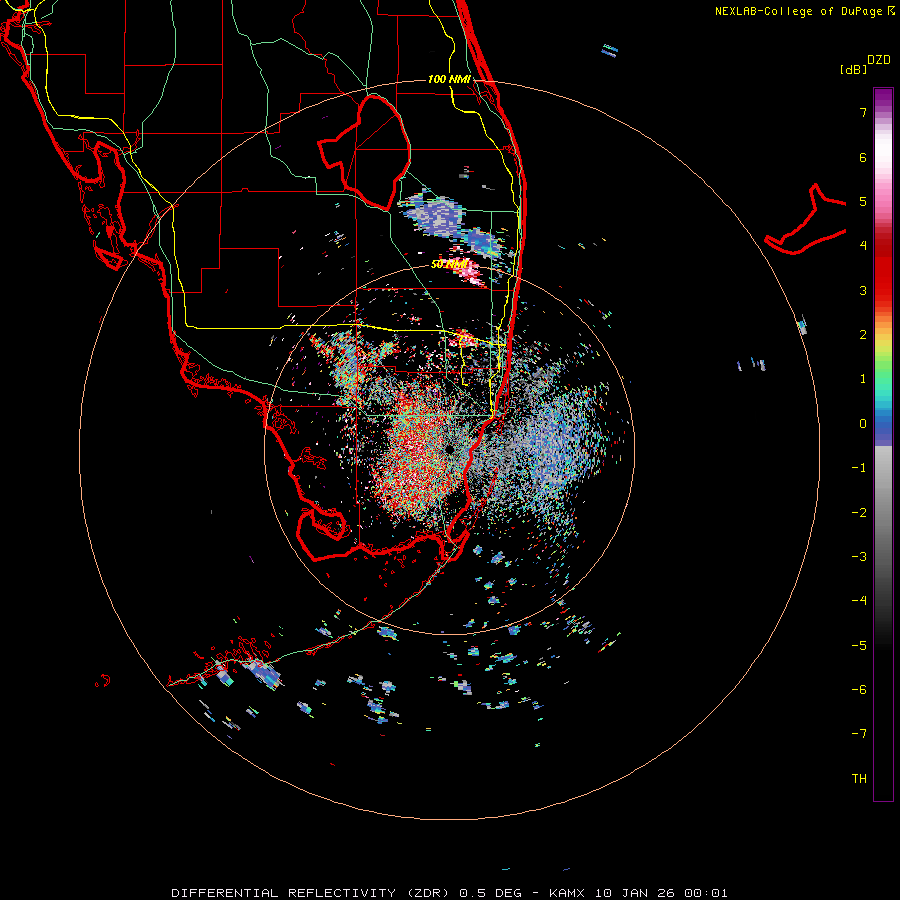Select the 50 NMI range ring label

click(449, 264)
